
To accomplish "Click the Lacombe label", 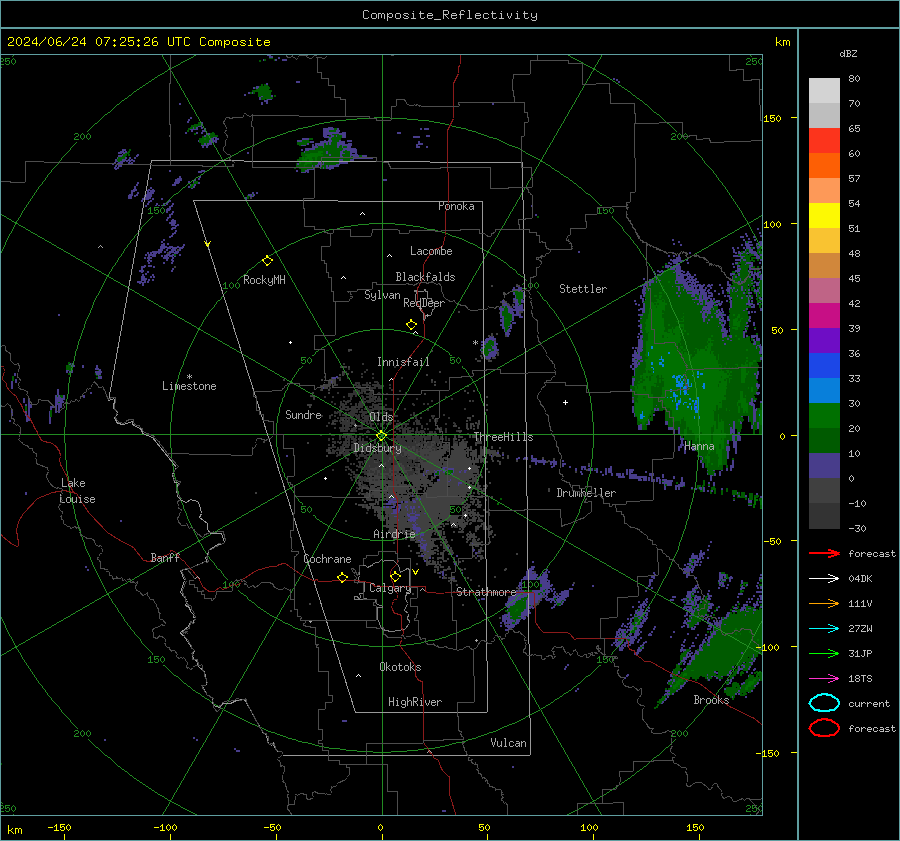I will [x=431, y=251].
